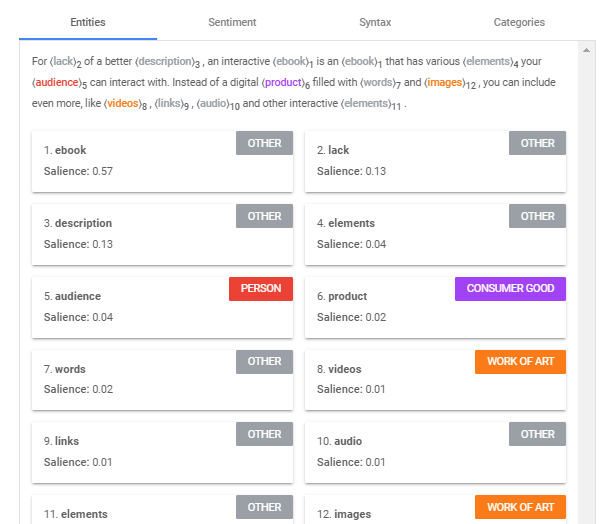Click the red PERSON badge on the audience card

[260, 289]
